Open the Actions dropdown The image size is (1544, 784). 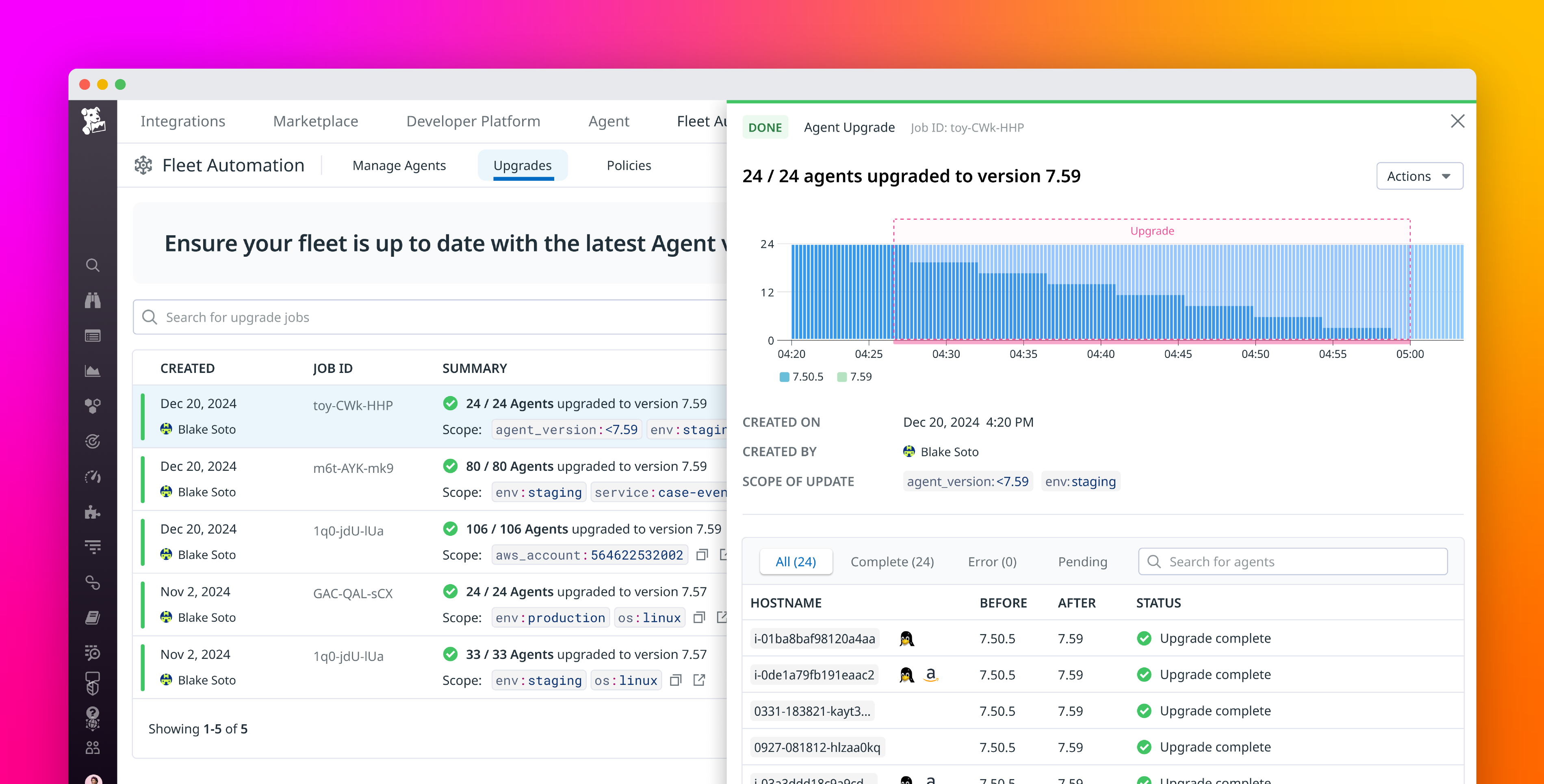(1419, 175)
